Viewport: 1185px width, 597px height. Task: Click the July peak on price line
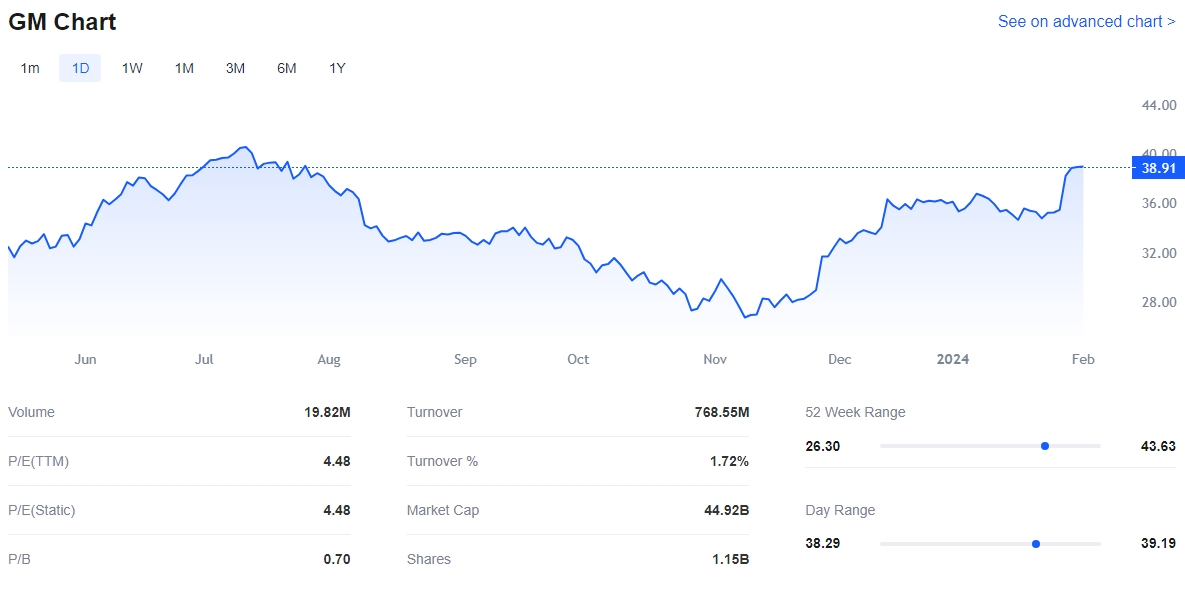pyautogui.click(x=243, y=147)
